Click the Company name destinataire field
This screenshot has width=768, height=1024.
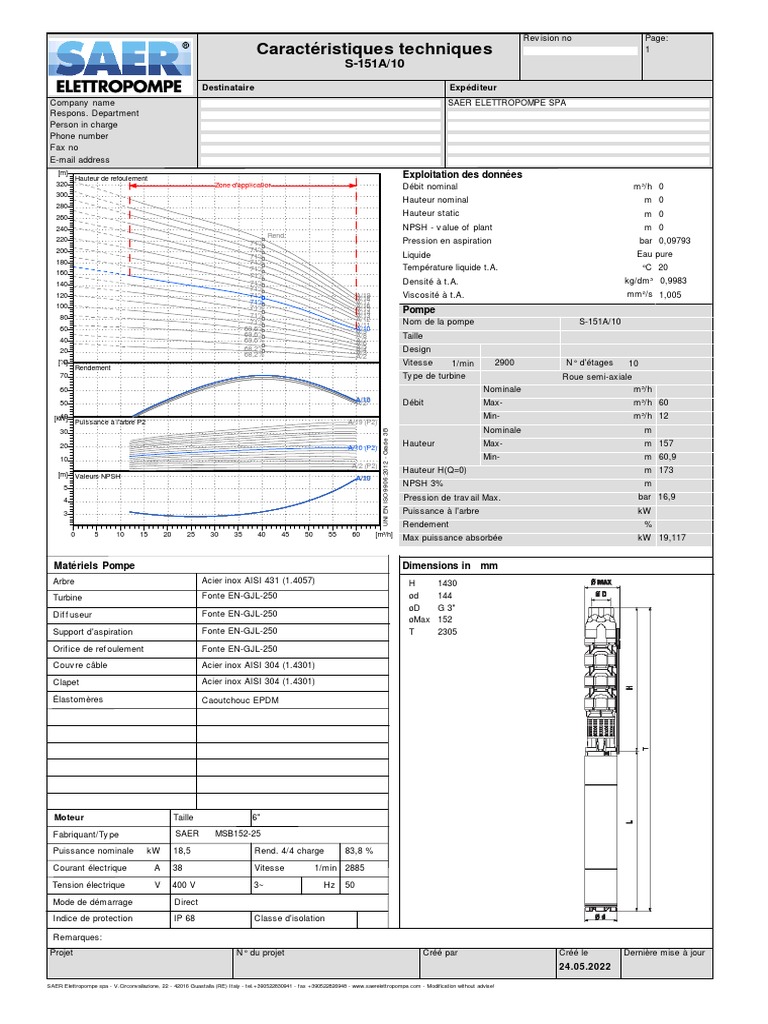point(320,103)
